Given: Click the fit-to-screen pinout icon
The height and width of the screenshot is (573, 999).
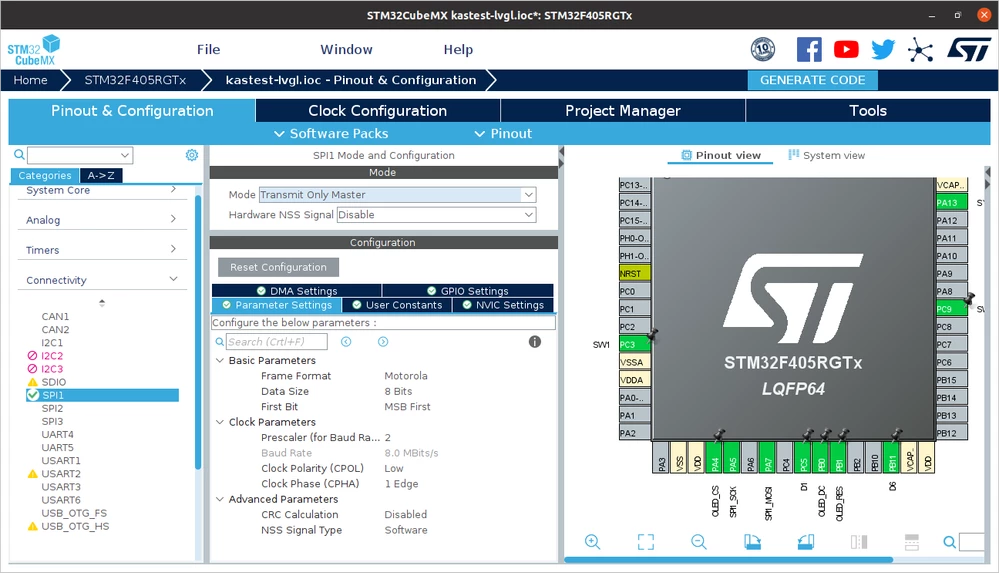Looking at the screenshot, I should (646, 542).
